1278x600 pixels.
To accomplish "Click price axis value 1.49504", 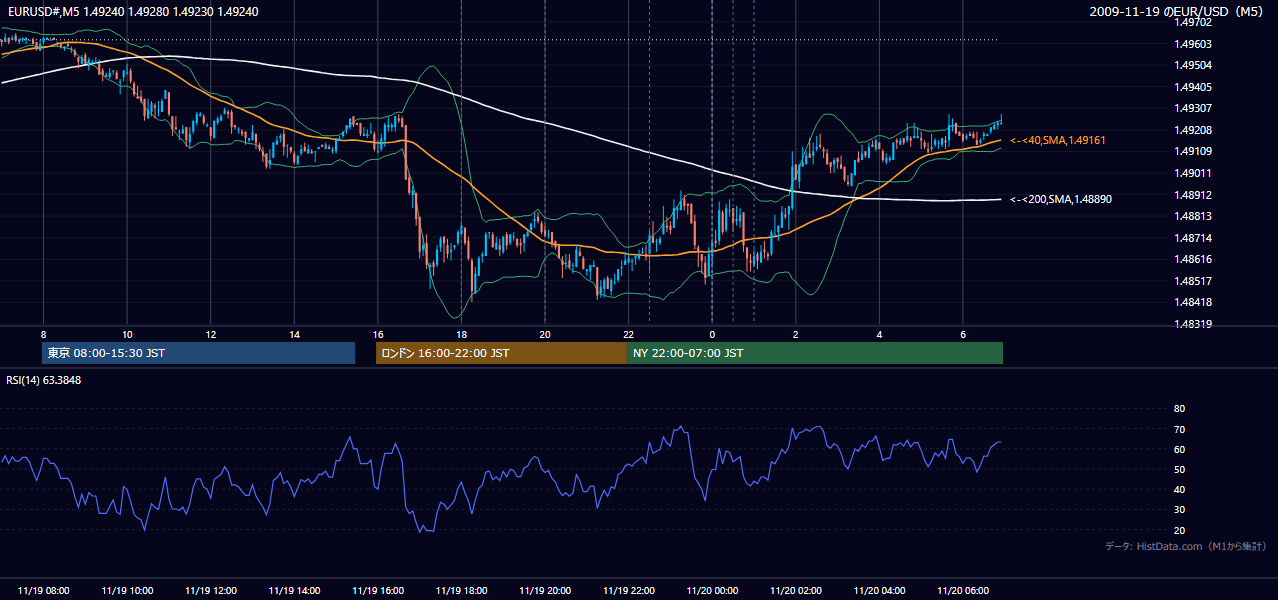I will (x=1194, y=65).
